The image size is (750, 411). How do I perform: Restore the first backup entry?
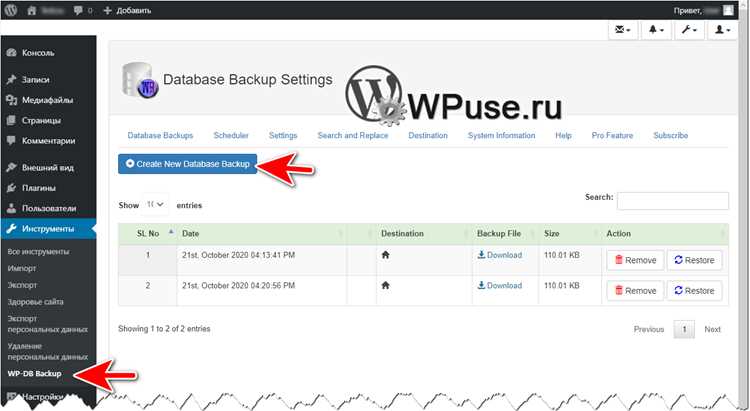[x=695, y=260]
